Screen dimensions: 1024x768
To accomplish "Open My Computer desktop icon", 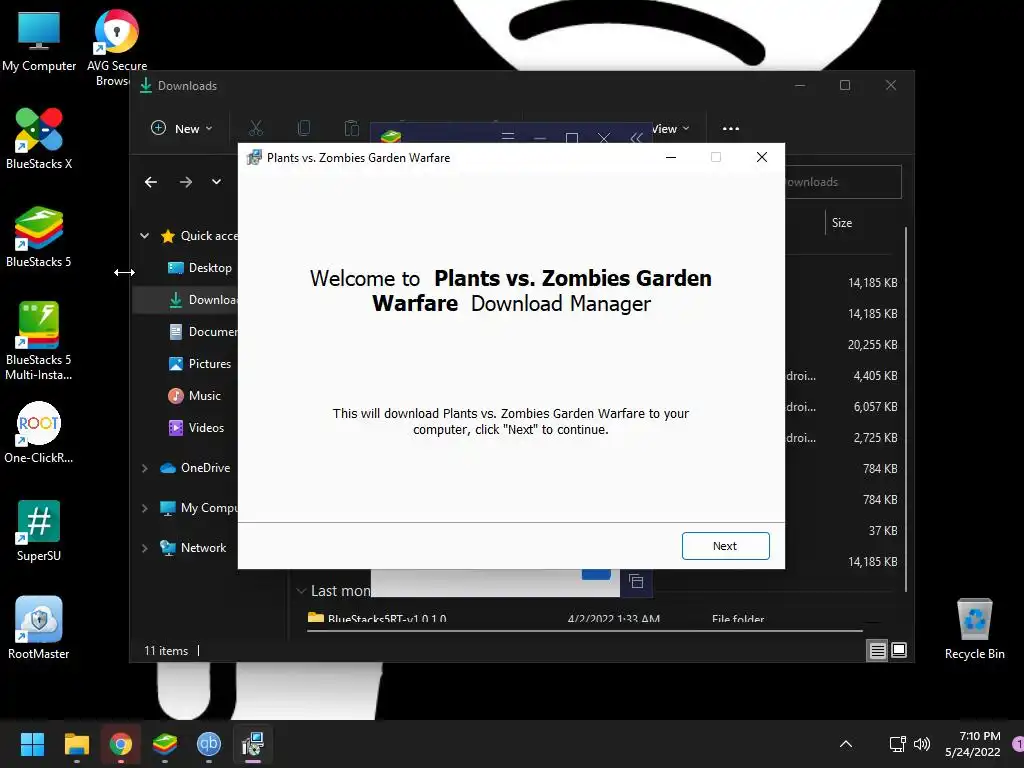I will (x=39, y=41).
